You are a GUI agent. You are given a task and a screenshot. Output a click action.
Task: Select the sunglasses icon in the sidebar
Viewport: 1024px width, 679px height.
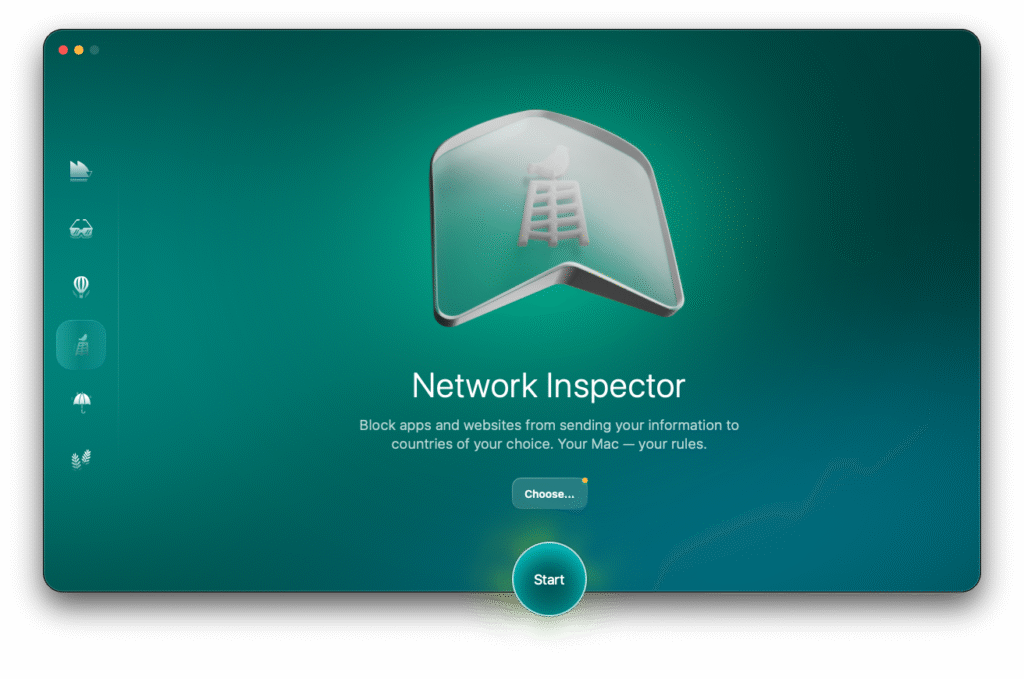point(81,229)
